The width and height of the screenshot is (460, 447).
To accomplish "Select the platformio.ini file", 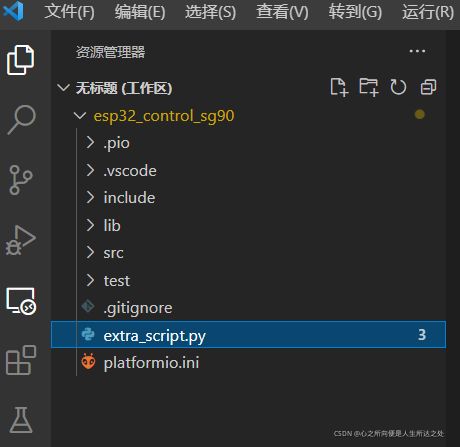I will (248, 363).
